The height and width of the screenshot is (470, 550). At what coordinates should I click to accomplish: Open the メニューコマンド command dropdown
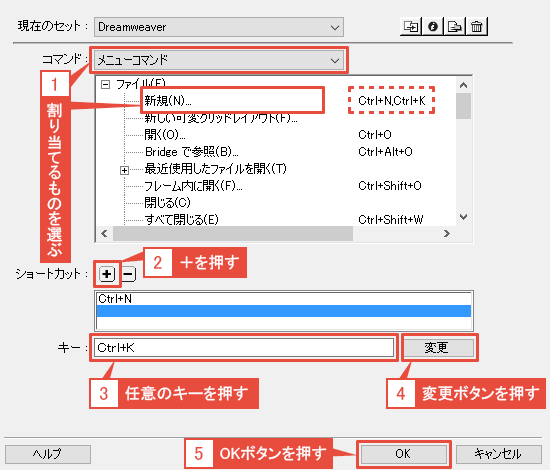[x=219, y=60]
